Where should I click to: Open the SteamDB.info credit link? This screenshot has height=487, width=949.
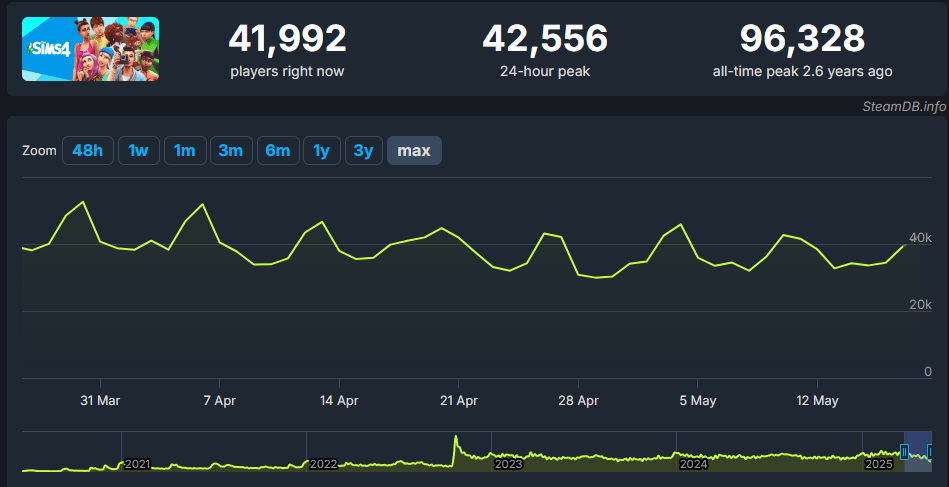tap(904, 106)
